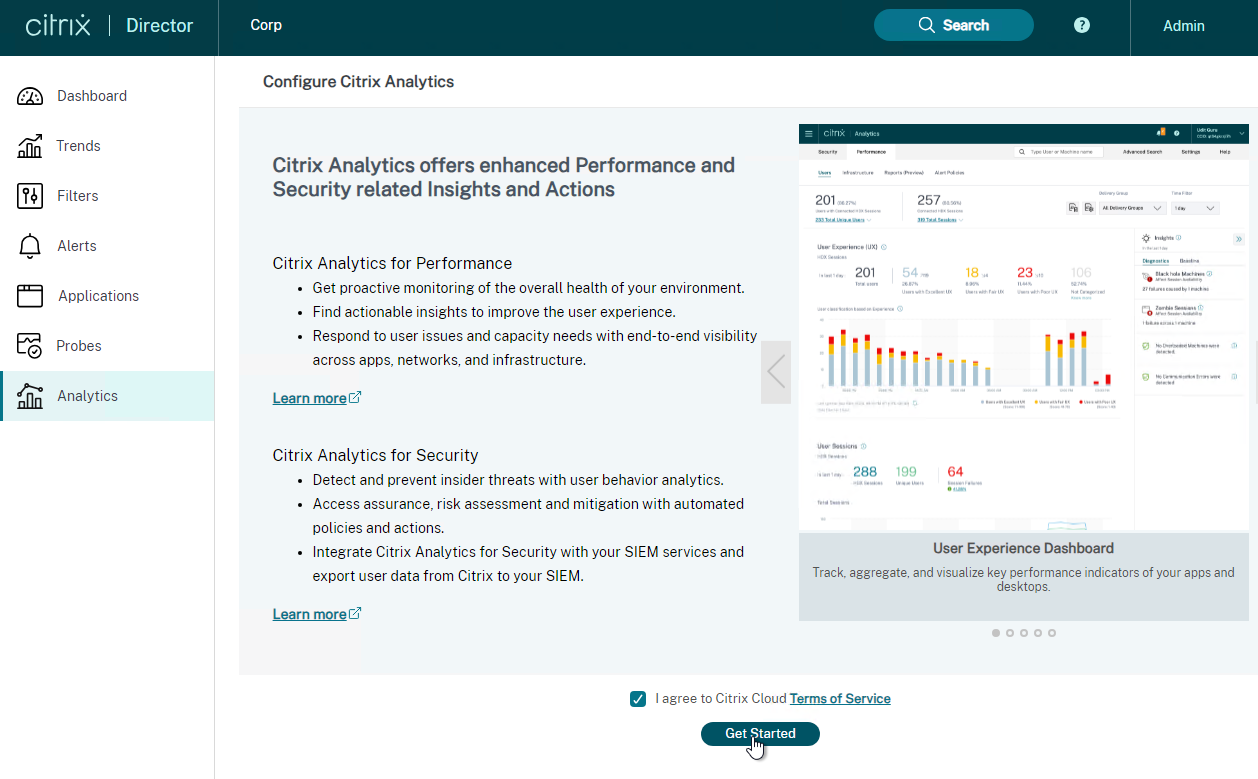Click the Get Started button
Viewport: 1258px width, 779px height.
760,734
